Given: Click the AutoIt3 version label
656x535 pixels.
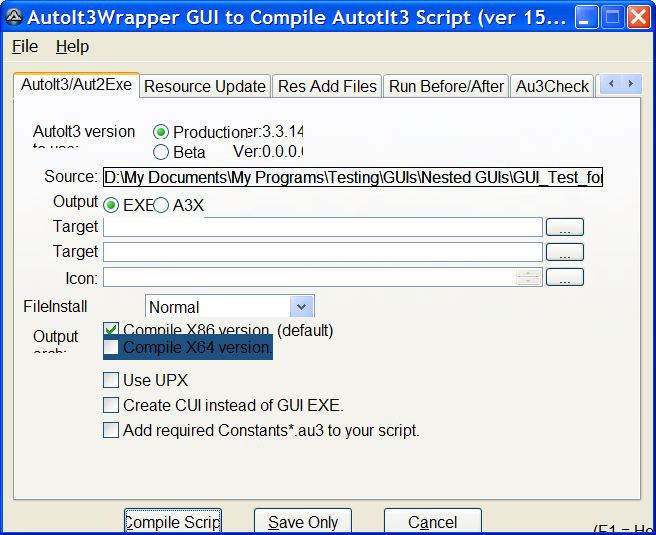Looking at the screenshot, I should [84, 132].
